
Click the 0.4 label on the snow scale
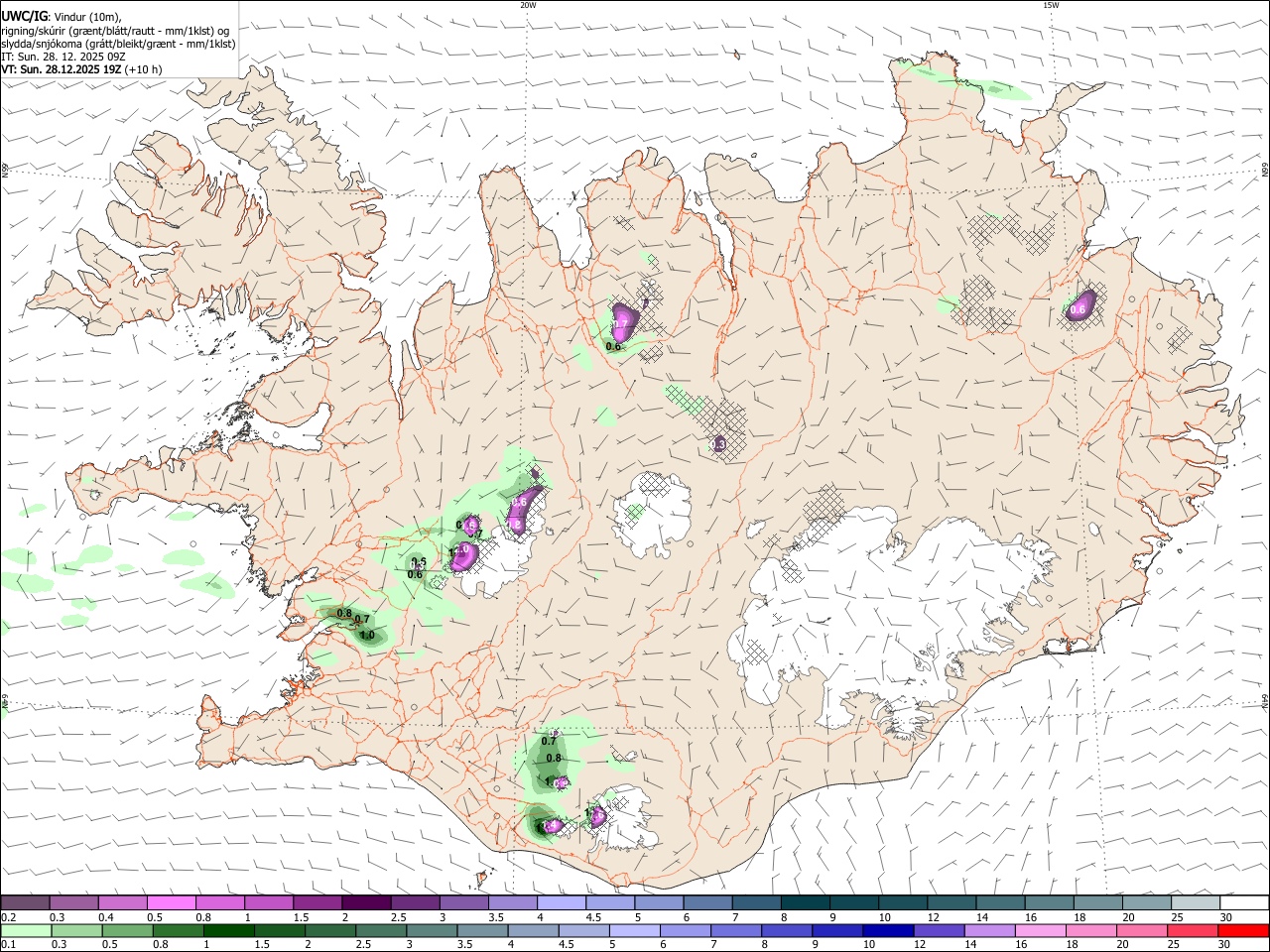pos(105,917)
